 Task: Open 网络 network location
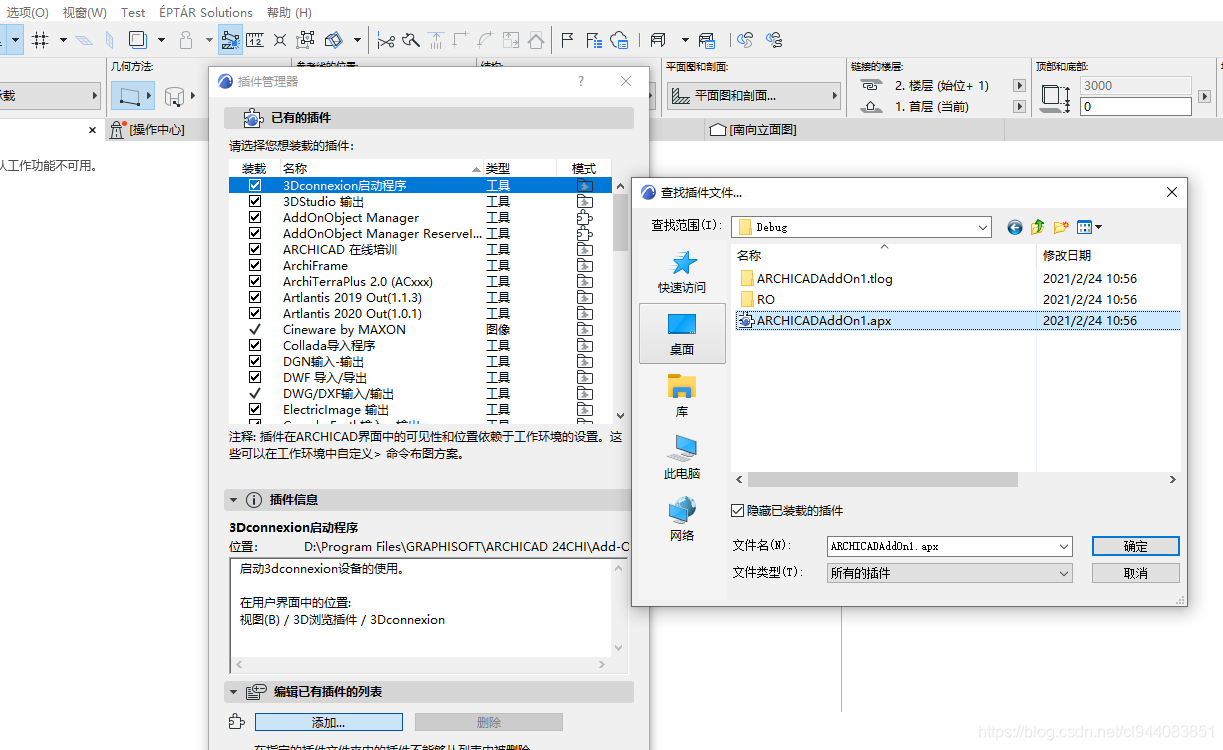682,520
